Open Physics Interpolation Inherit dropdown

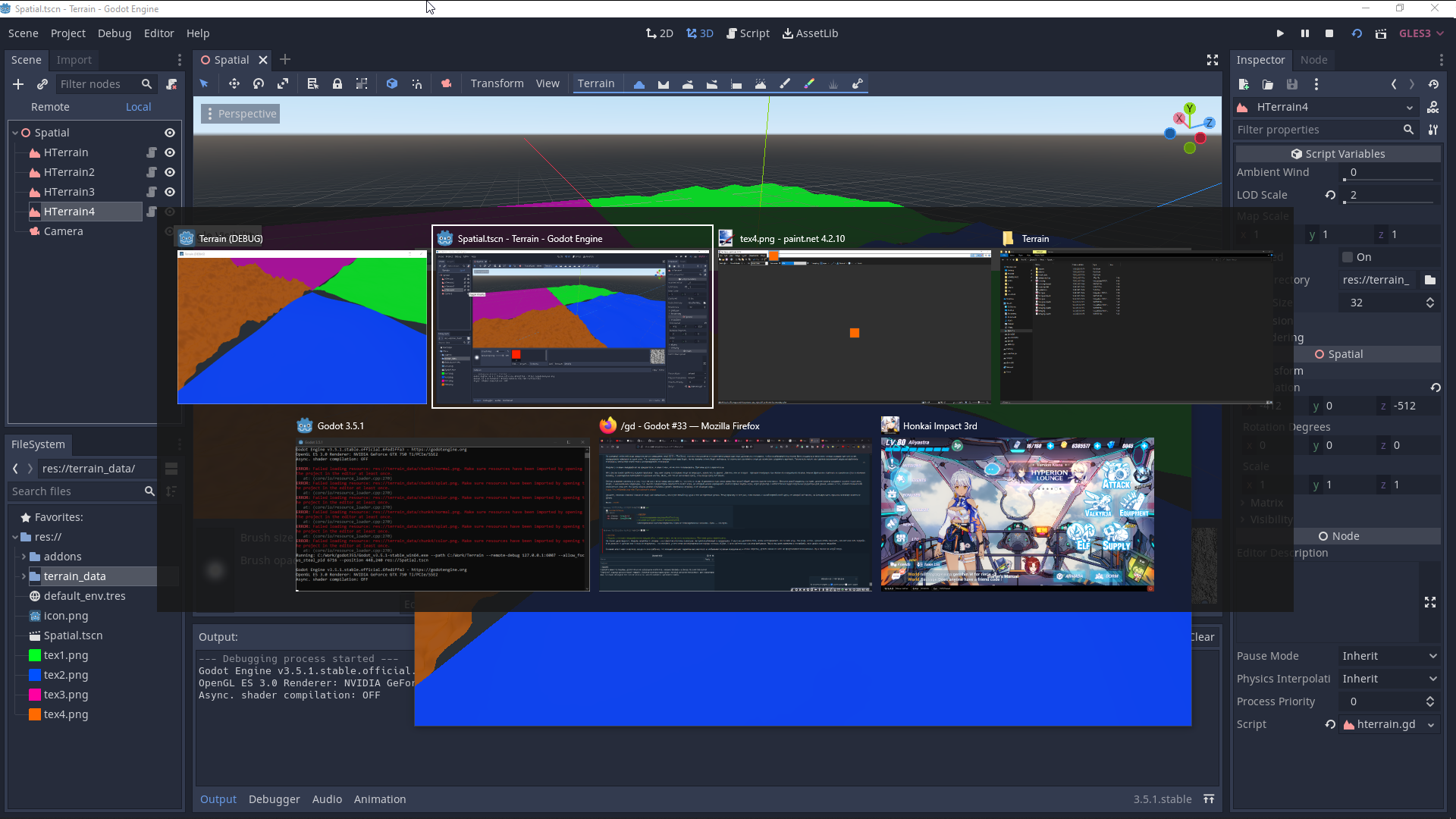click(1389, 679)
